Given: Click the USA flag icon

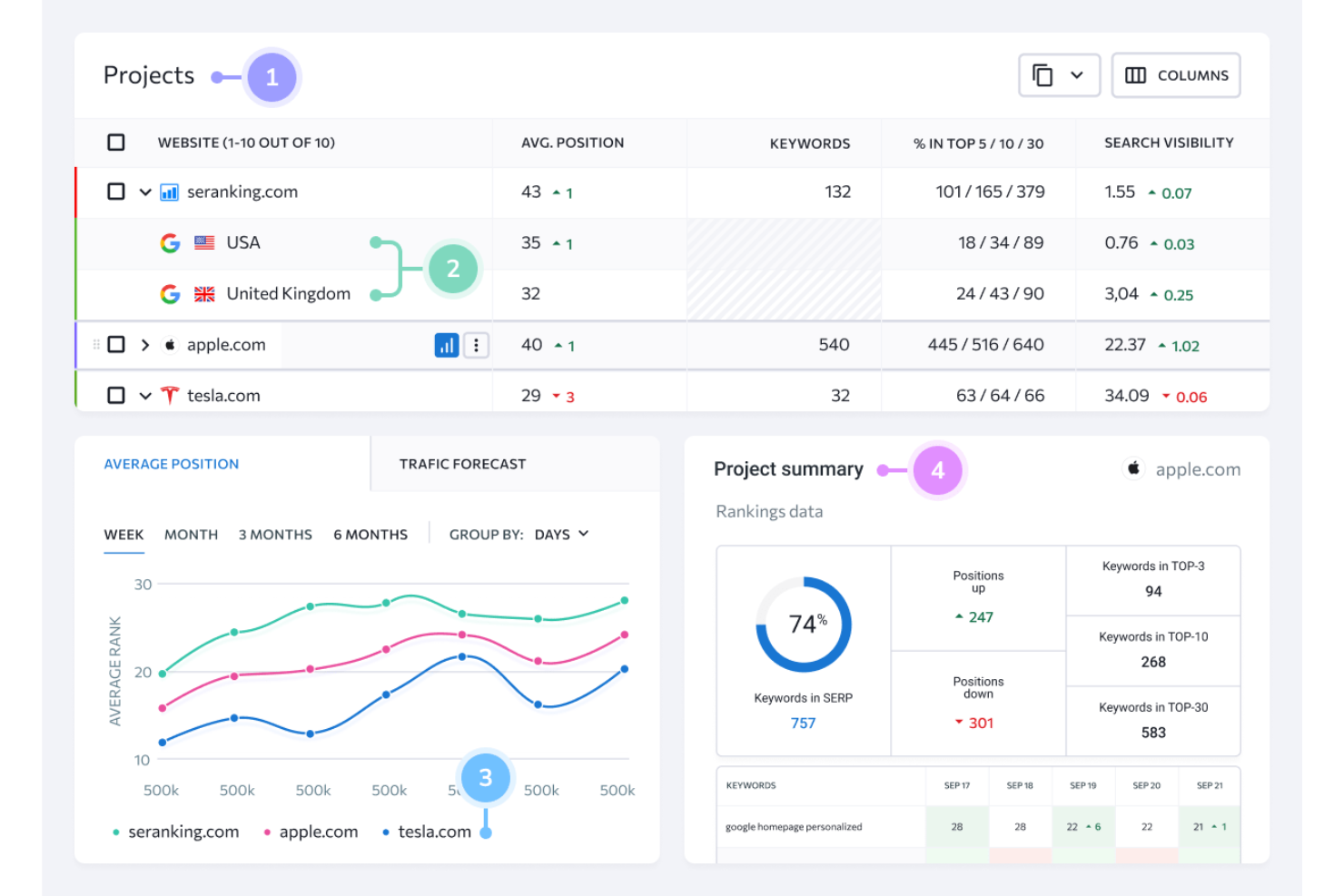Looking at the screenshot, I should [204, 243].
